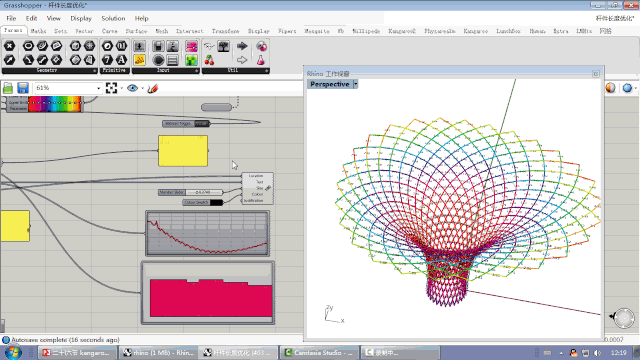This screenshot has height=360, width=640.
Task: Pick the yellow icon in Input panel
Action: point(140,60)
